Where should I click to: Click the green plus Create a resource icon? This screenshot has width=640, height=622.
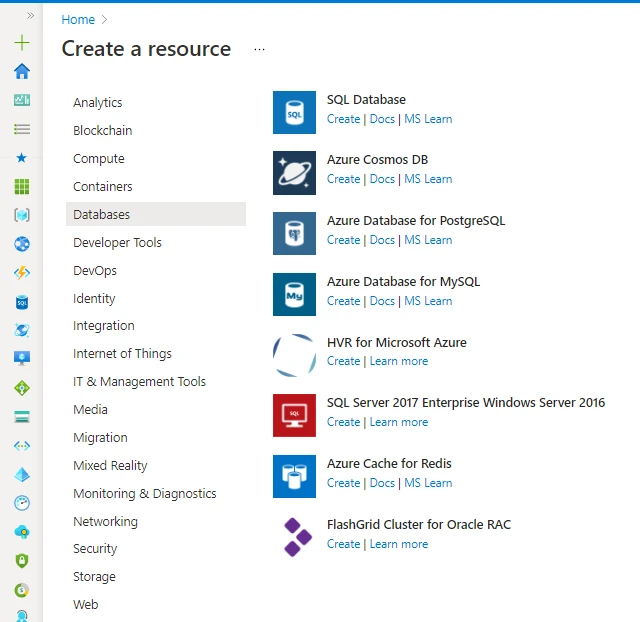click(x=22, y=43)
